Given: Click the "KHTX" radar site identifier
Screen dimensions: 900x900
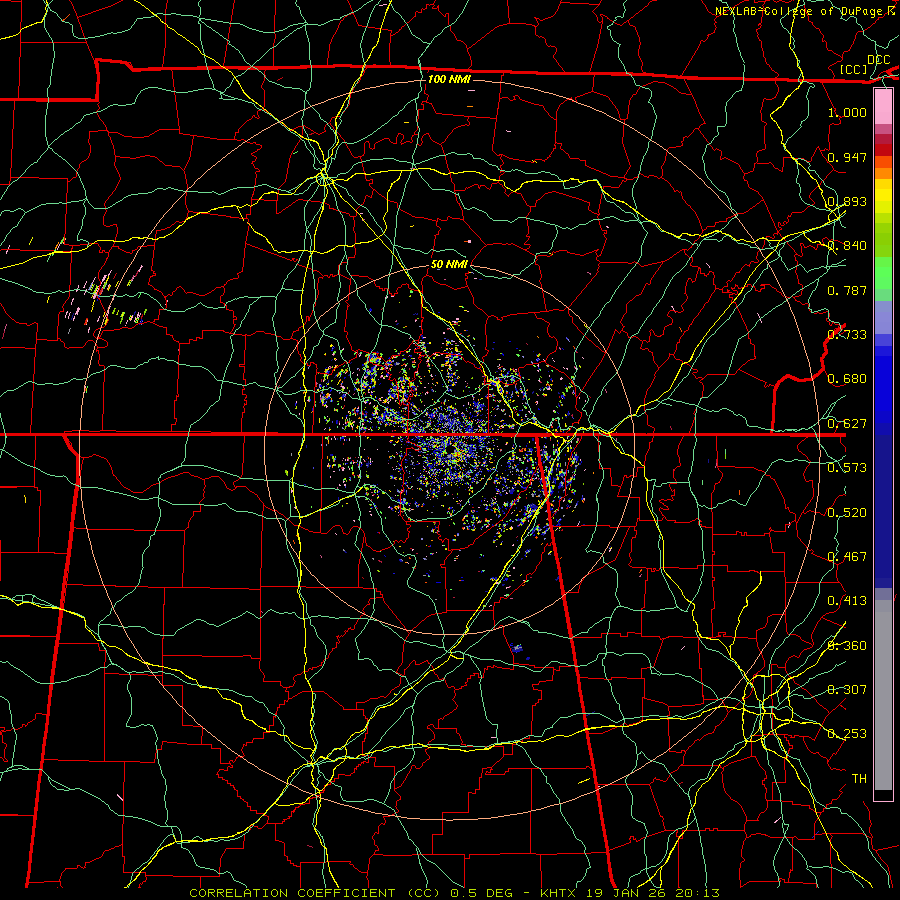Looking at the screenshot, I should coord(558,893).
